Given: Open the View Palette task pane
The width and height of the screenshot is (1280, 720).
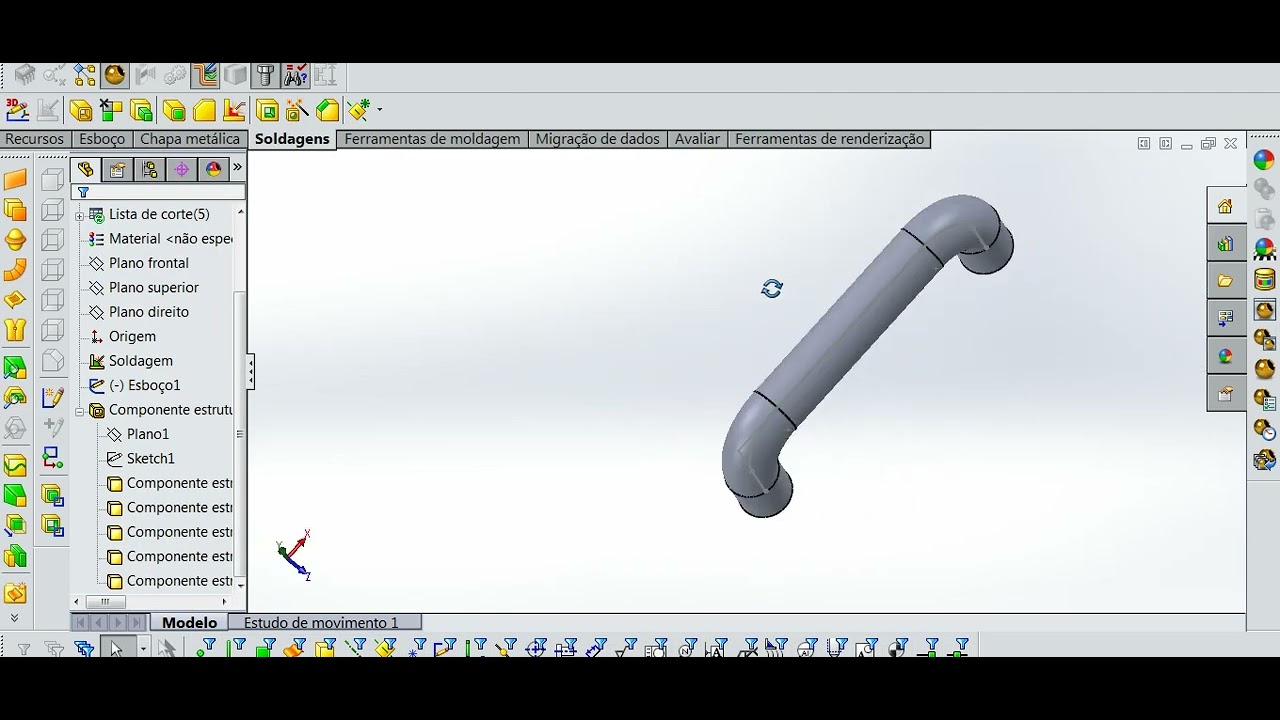Looking at the screenshot, I should point(1225,318).
